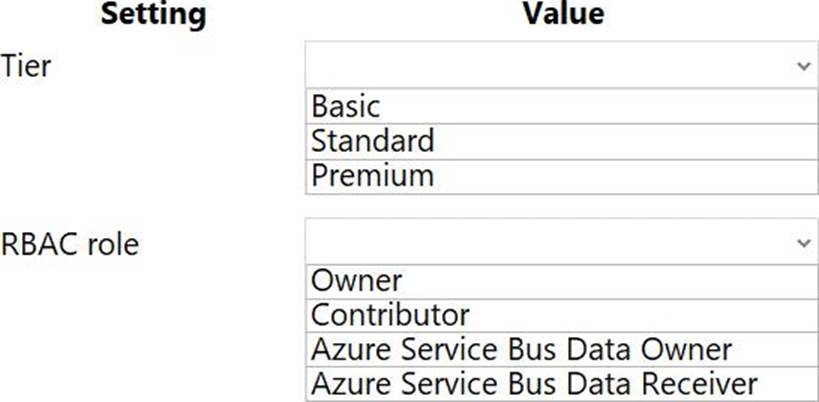
Task: Collapse the RBAC role list via arrow
Action: (x=803, y=243)
